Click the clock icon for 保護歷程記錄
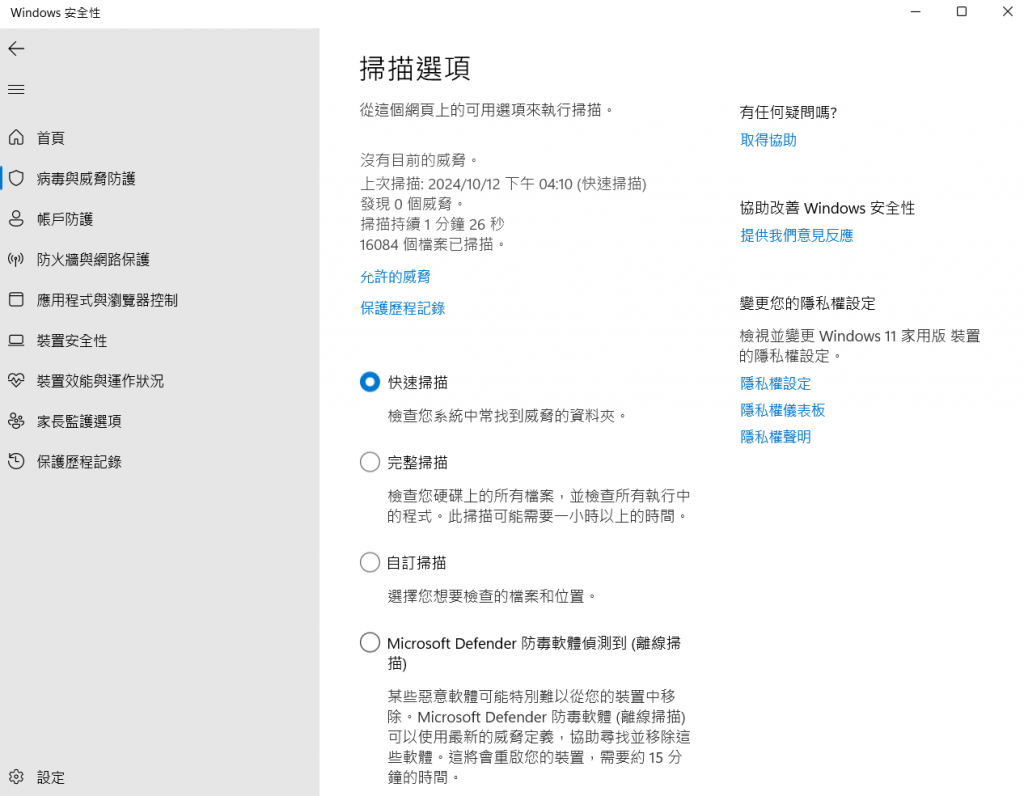Image resolution: width=1024 pixels, height=796 pixels. (x=16, y=461)
